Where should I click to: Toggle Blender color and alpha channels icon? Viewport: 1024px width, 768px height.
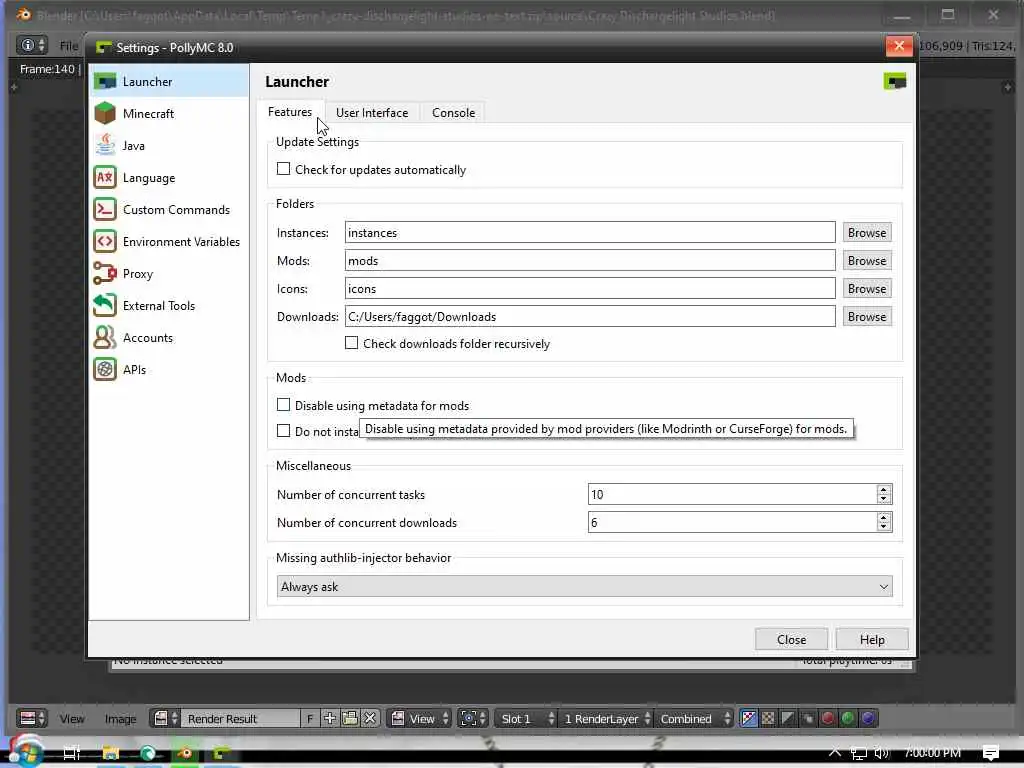coord(748,718)
